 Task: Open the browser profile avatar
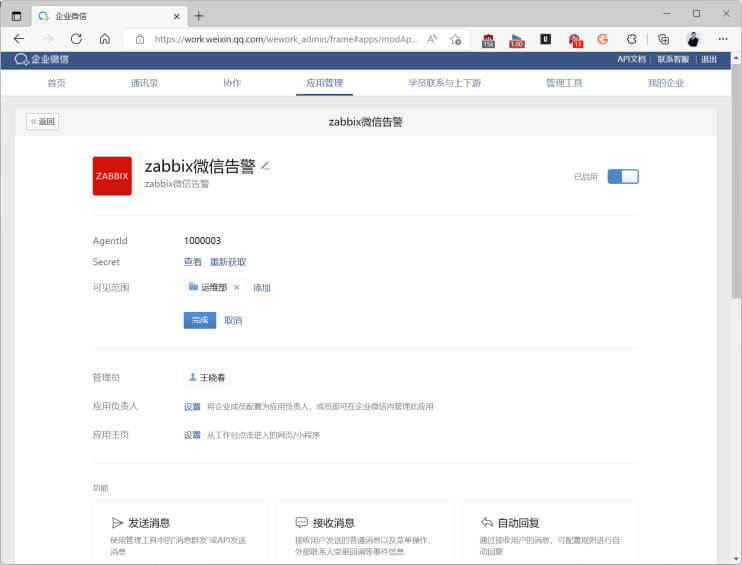pyautogui.click(x=693, y=39)
